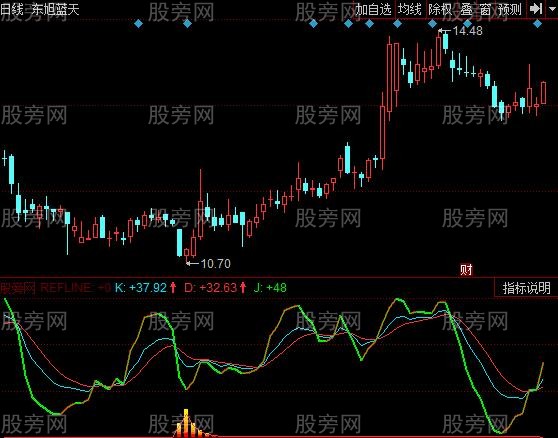Click the red up arrow beside D value

243,287
